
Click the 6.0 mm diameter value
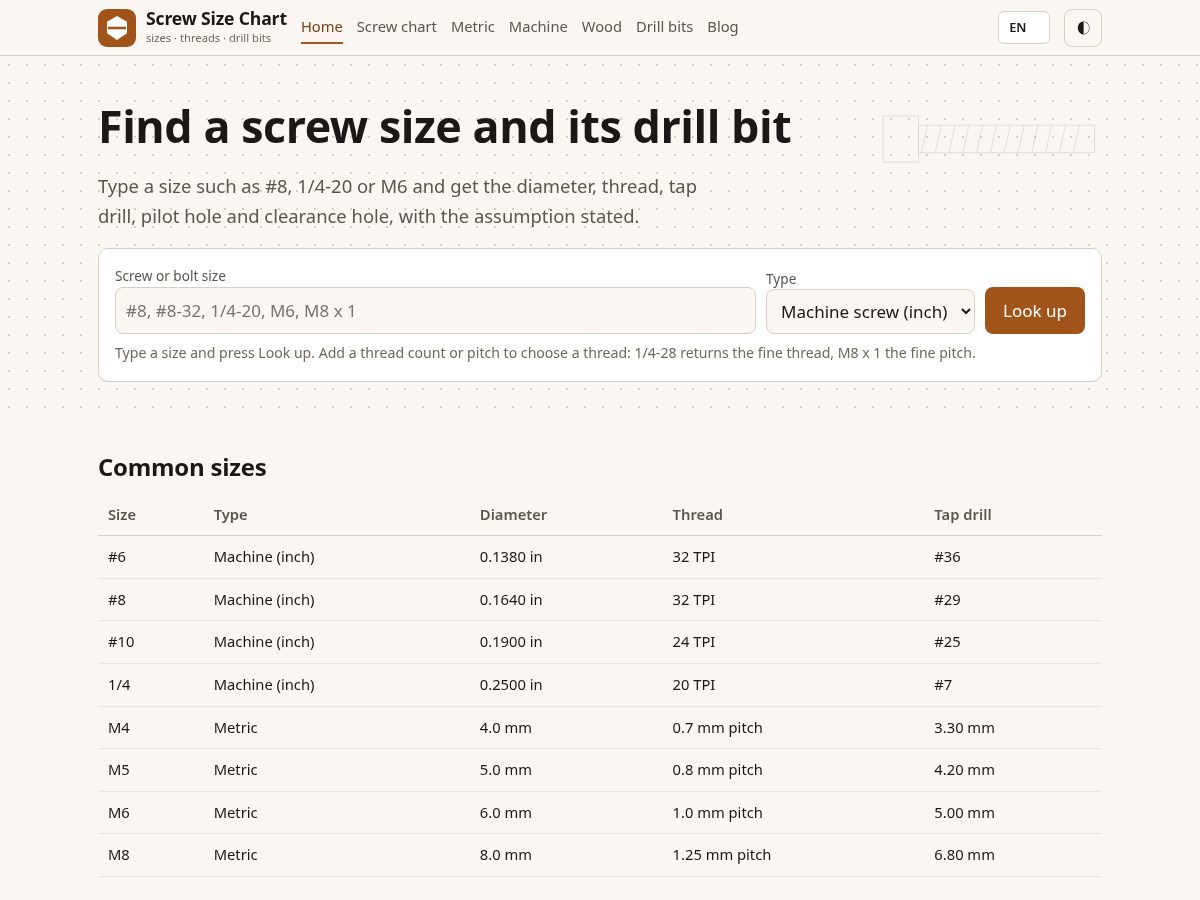click(x=506, y=813)
